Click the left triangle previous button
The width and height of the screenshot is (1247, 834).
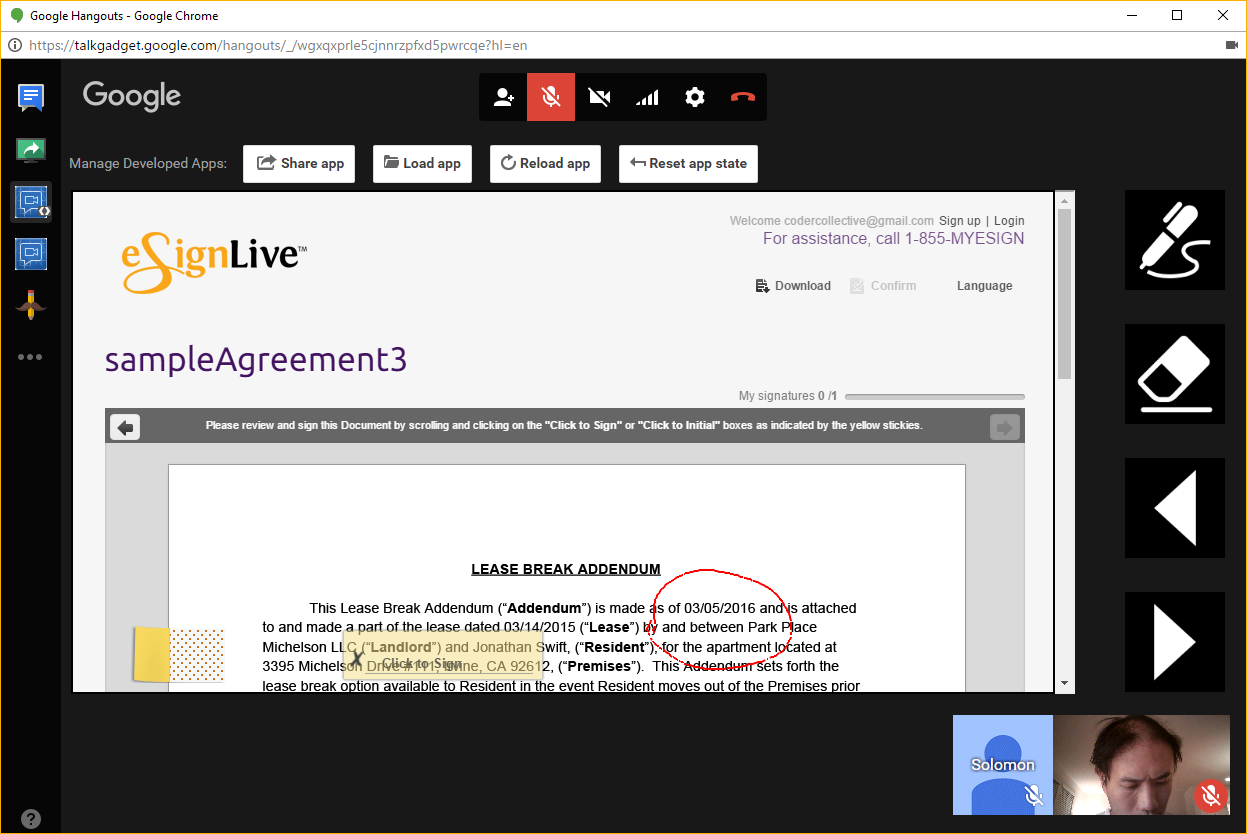(x=1175, y=508)
